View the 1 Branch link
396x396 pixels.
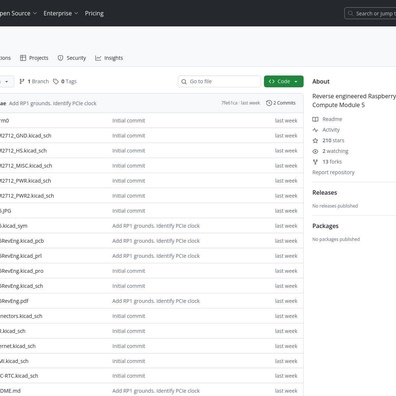(x=34, y=81)
